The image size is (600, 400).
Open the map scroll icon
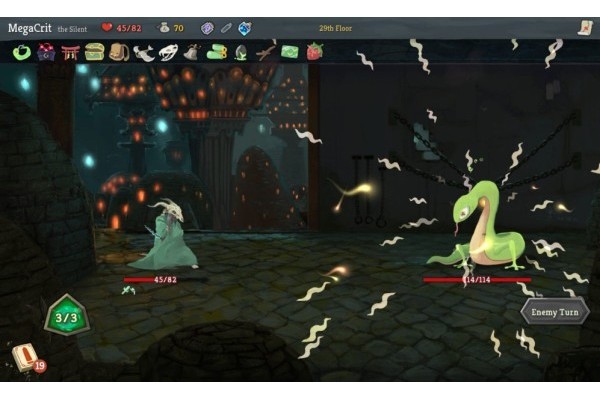[585, 28]
